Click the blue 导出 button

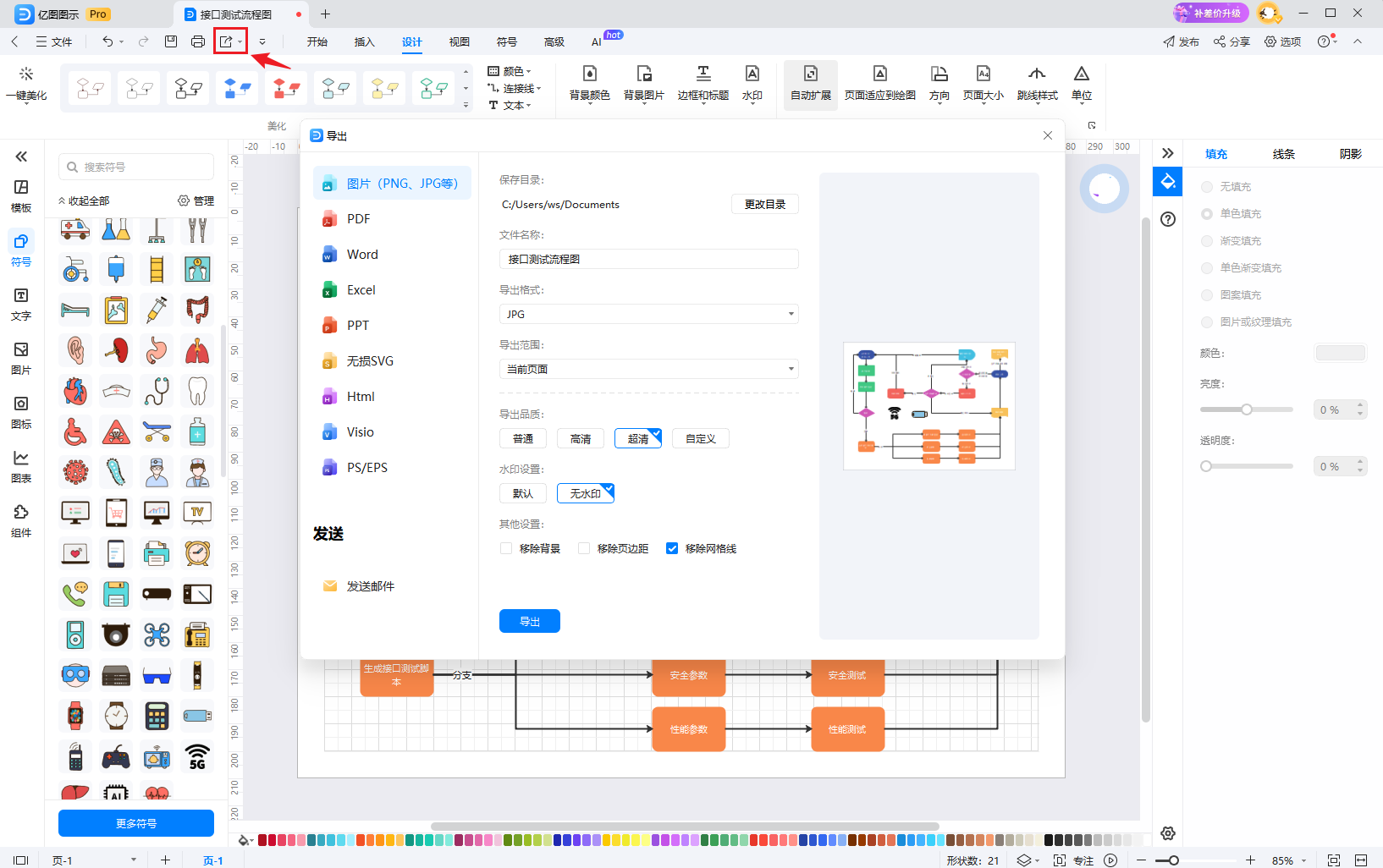click(x=530, y=621)
